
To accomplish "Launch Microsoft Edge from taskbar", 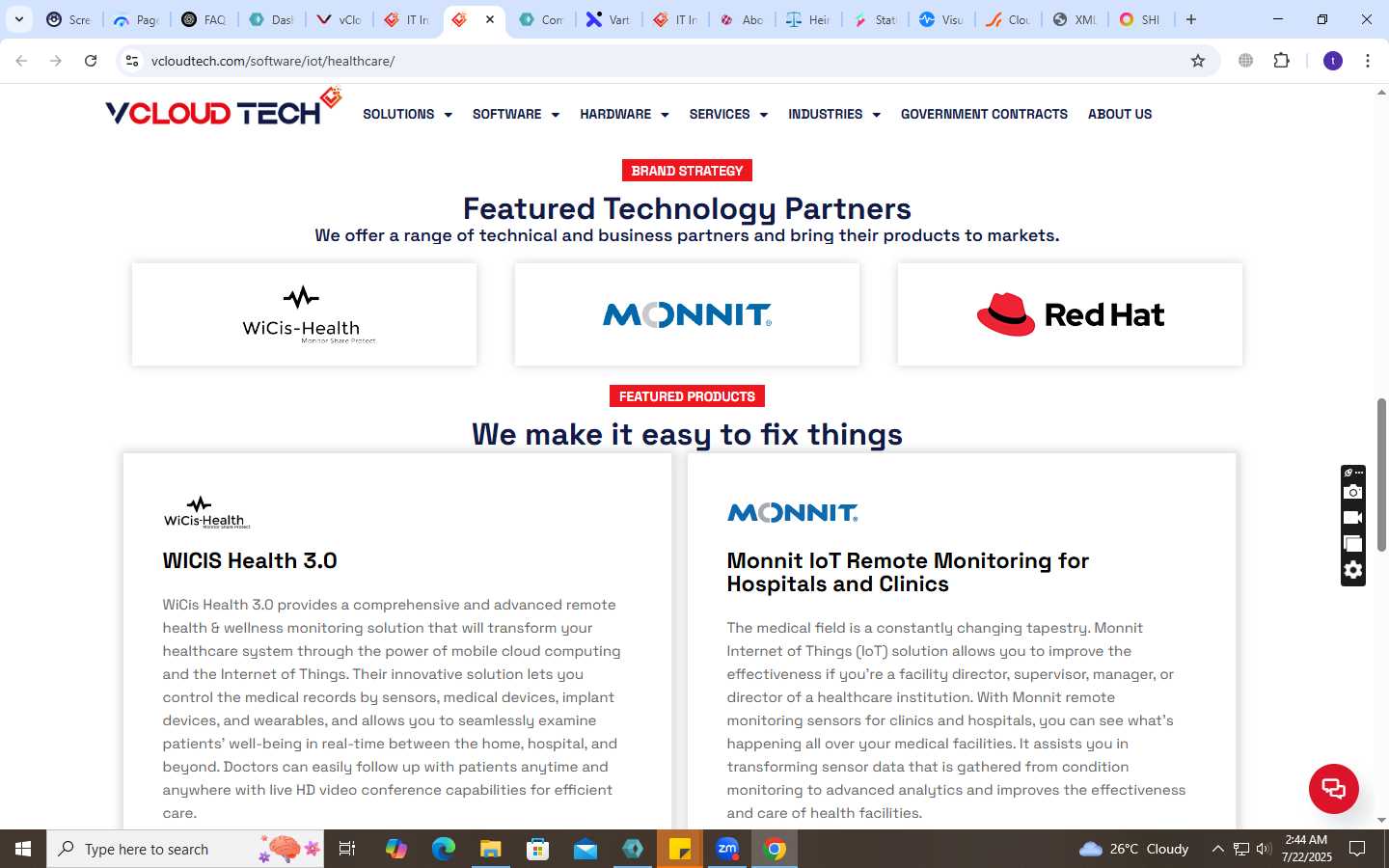I will coord(443,849).
